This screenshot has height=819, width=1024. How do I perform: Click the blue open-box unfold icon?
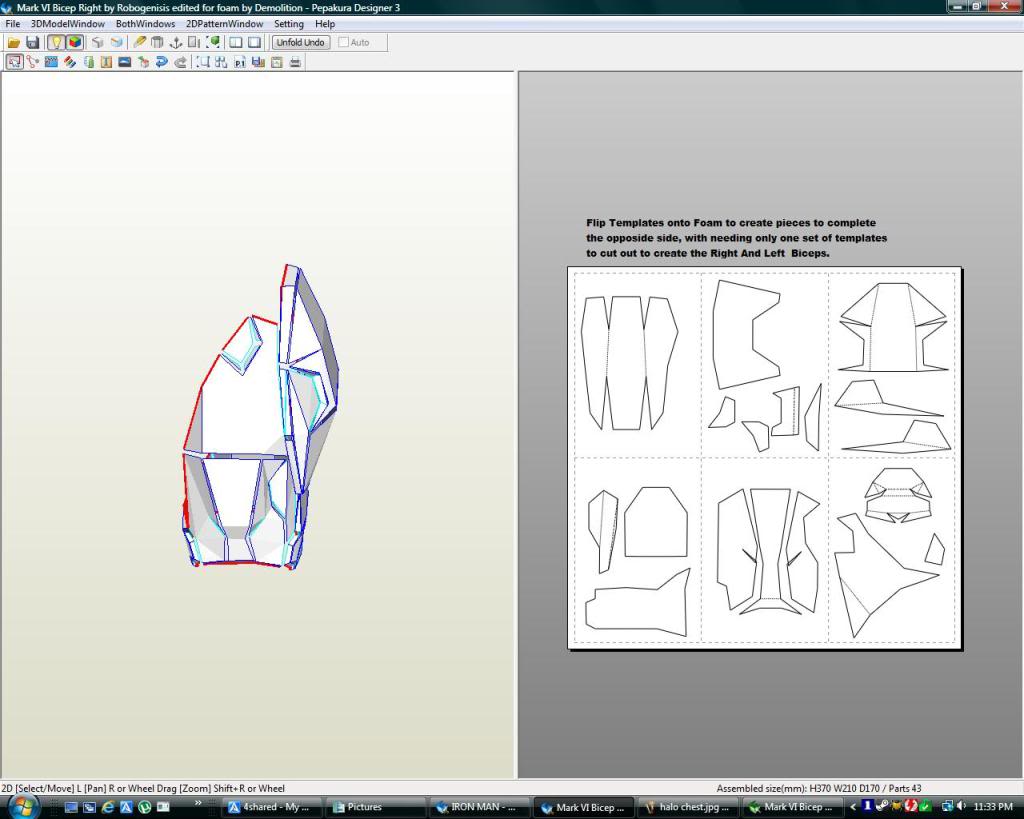tap(116, 42)
